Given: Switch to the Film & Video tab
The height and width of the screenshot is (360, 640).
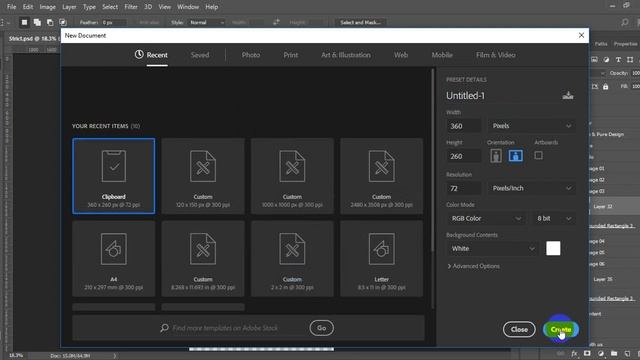Looking at the screenshot, I should pyautogui.click(x=496, y=55).
